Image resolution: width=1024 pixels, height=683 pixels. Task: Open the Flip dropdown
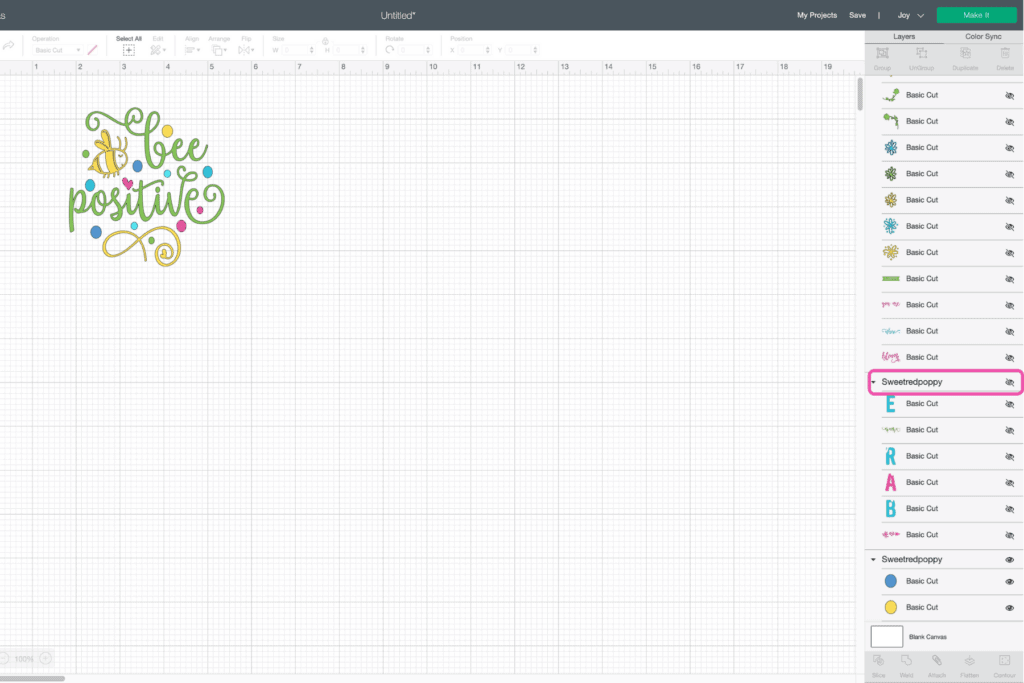tap(246, 50)
